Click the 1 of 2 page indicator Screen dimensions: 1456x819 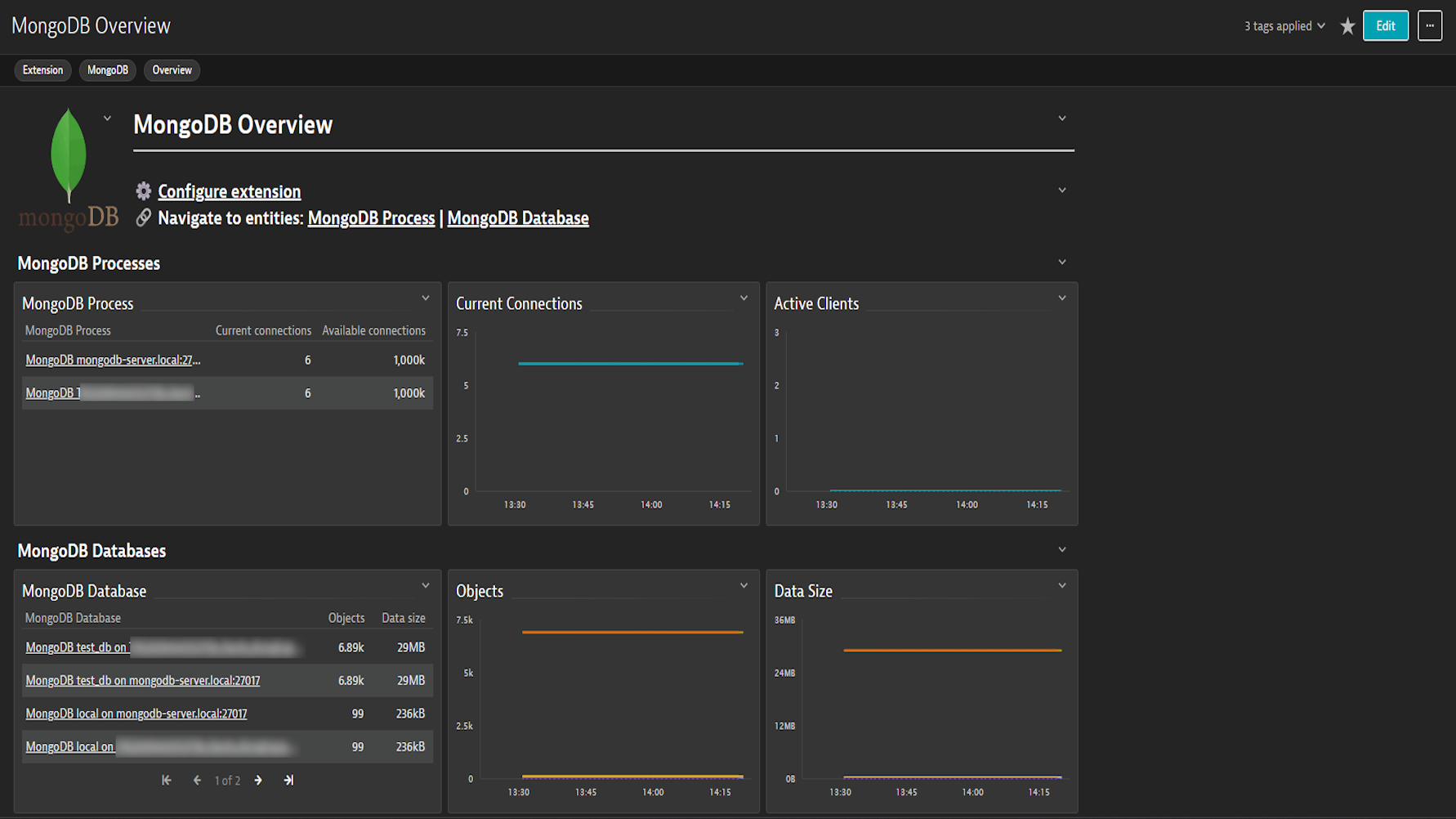(227, 781)
